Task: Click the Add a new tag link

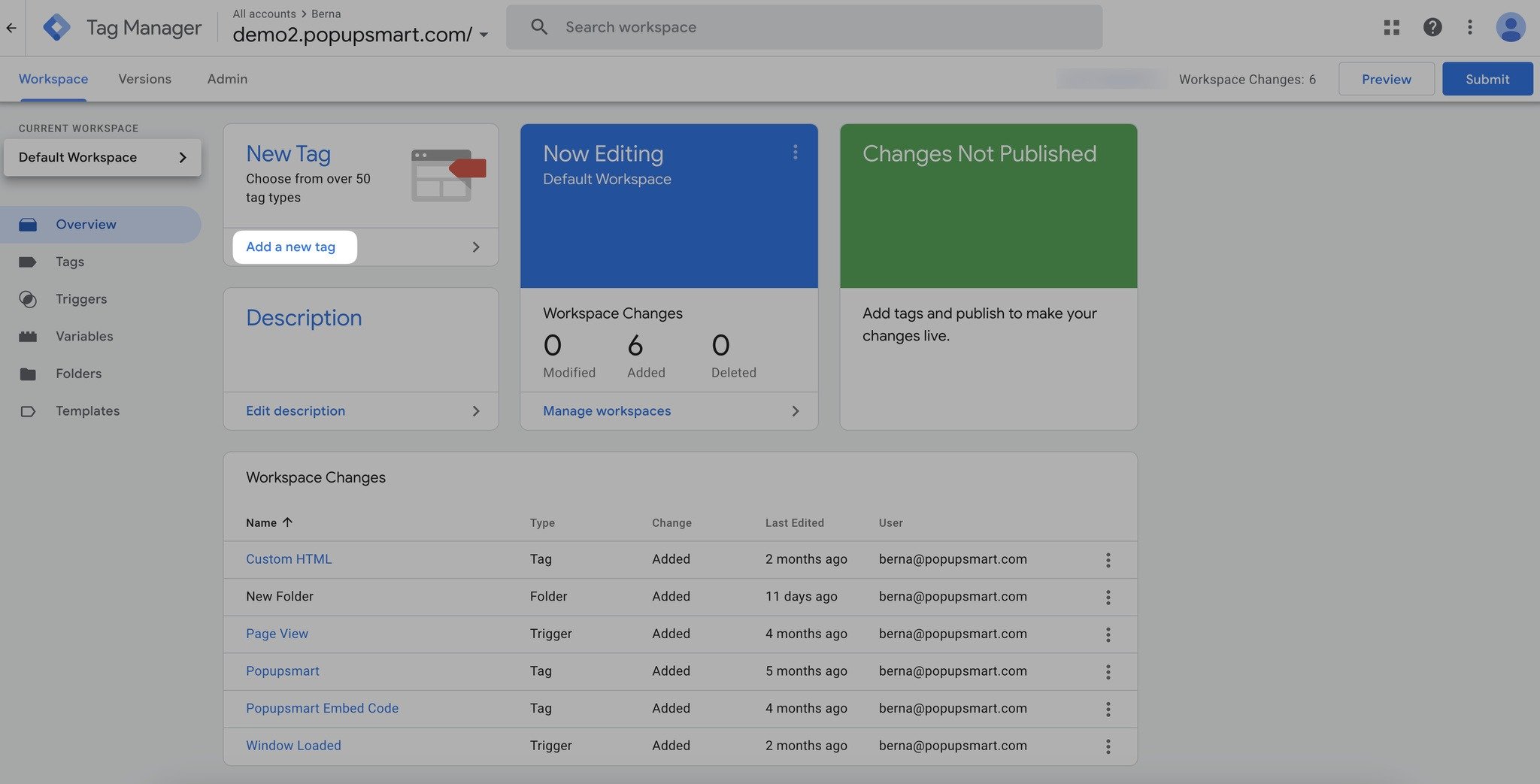Action: pyautogui.click(x=291, y=247)
